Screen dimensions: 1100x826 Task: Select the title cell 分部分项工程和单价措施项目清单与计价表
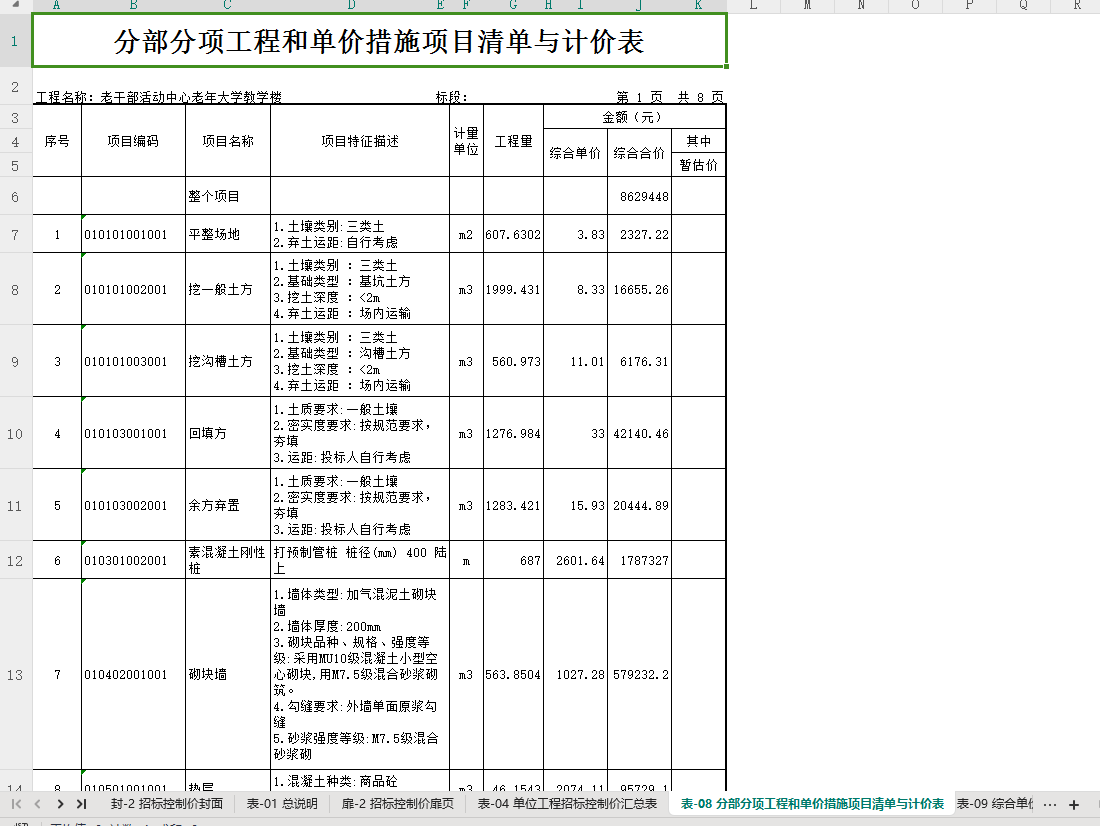tap(380, 41)
